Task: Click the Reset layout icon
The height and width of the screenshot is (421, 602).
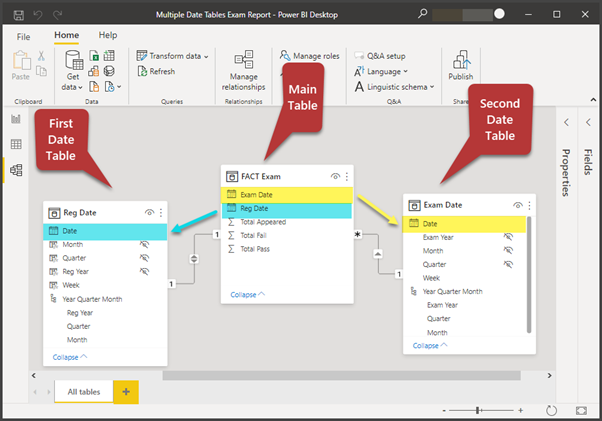Action: click(x=551, y=410)
